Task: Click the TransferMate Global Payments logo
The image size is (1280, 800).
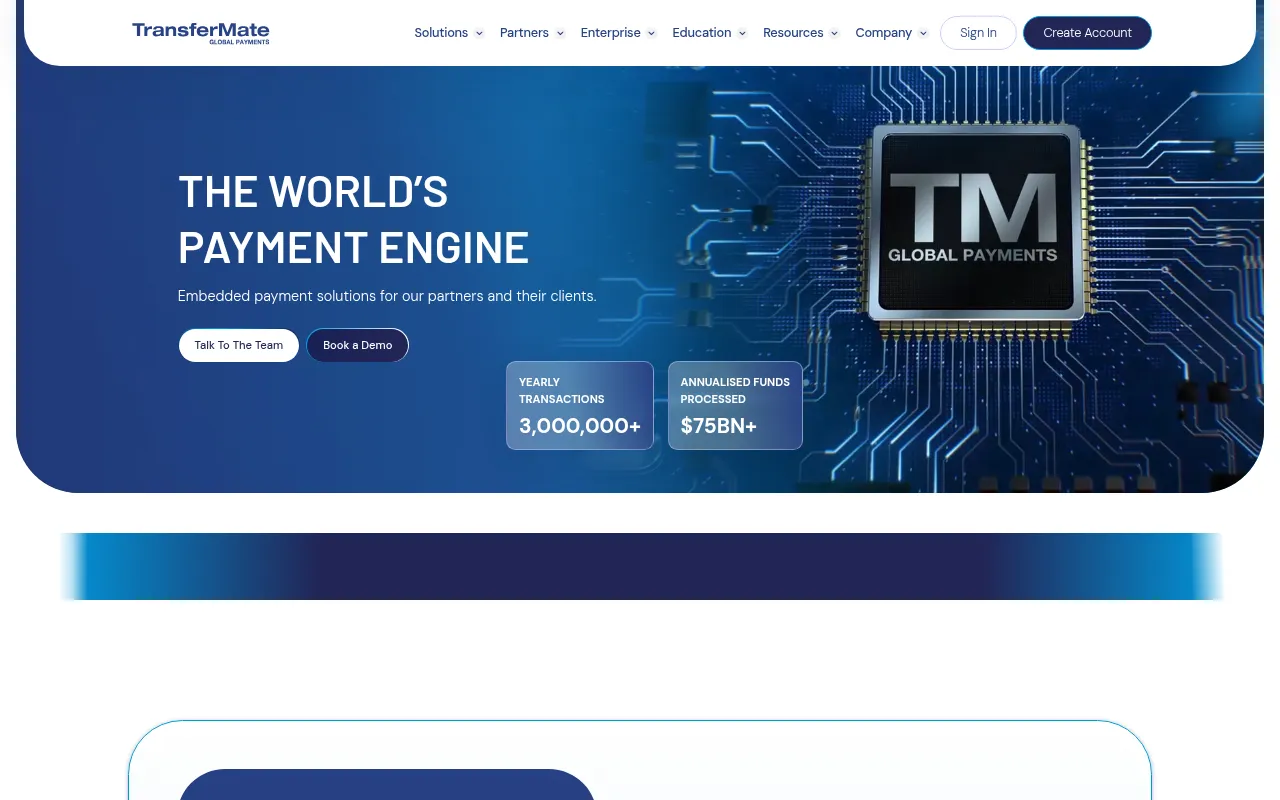Action: tap(201, 33)
